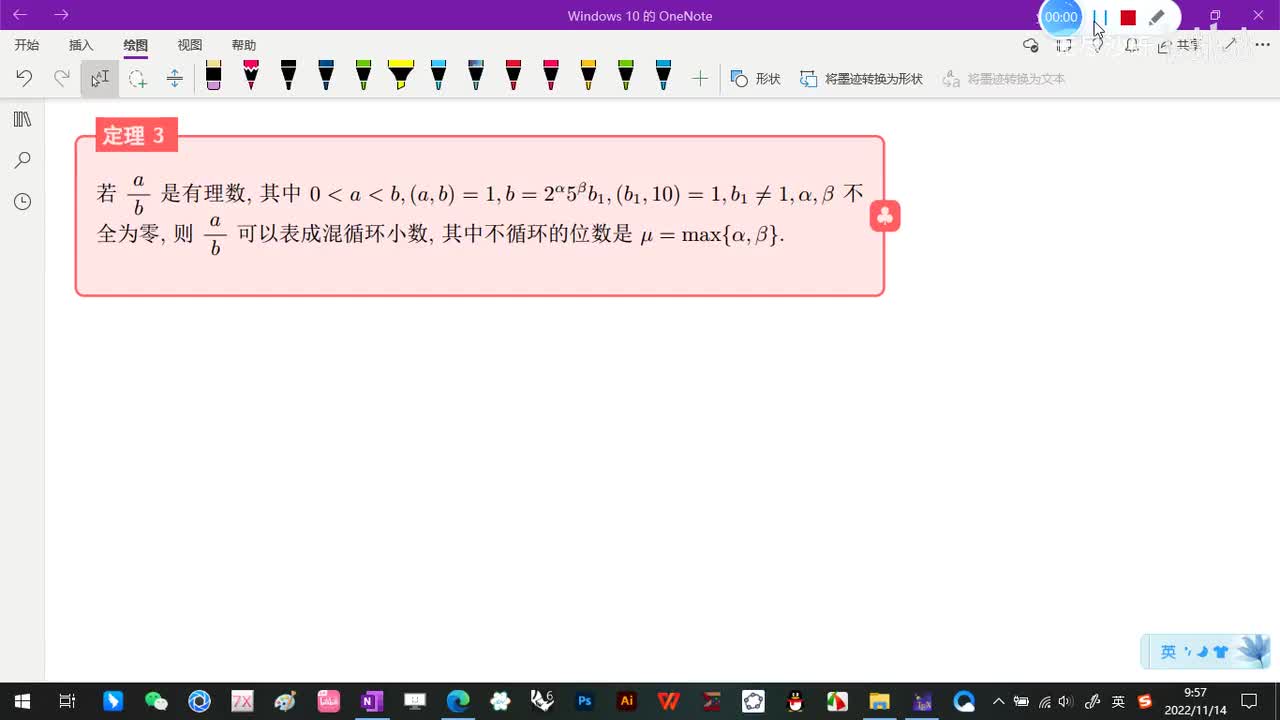Choose the Lasso Select tool

point(137,78)
